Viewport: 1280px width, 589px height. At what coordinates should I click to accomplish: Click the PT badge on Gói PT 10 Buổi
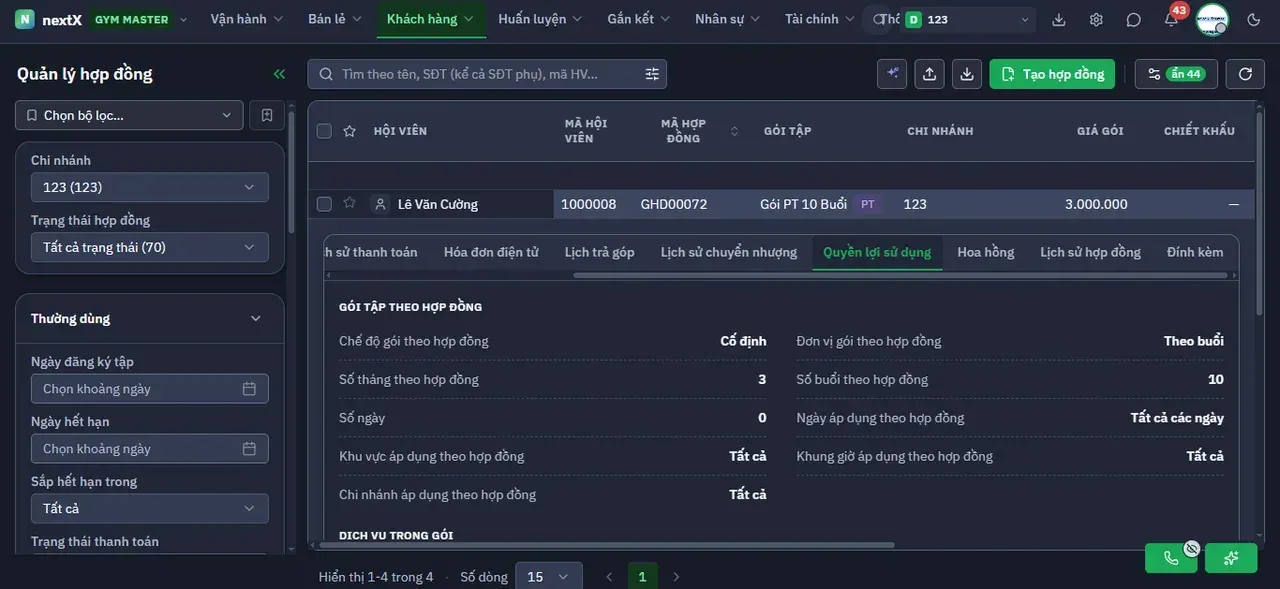(x=868, y=204)
